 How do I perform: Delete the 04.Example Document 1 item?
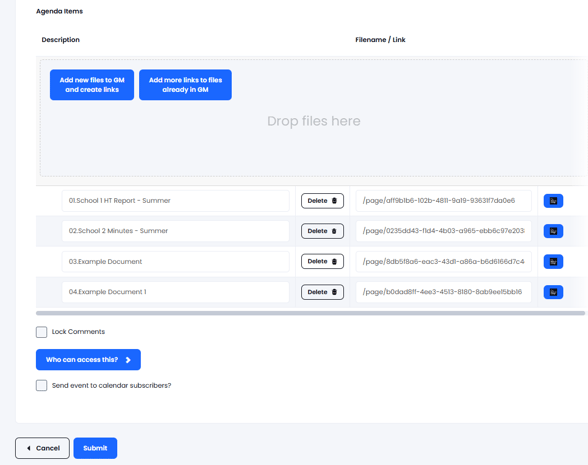pos(322,292)
